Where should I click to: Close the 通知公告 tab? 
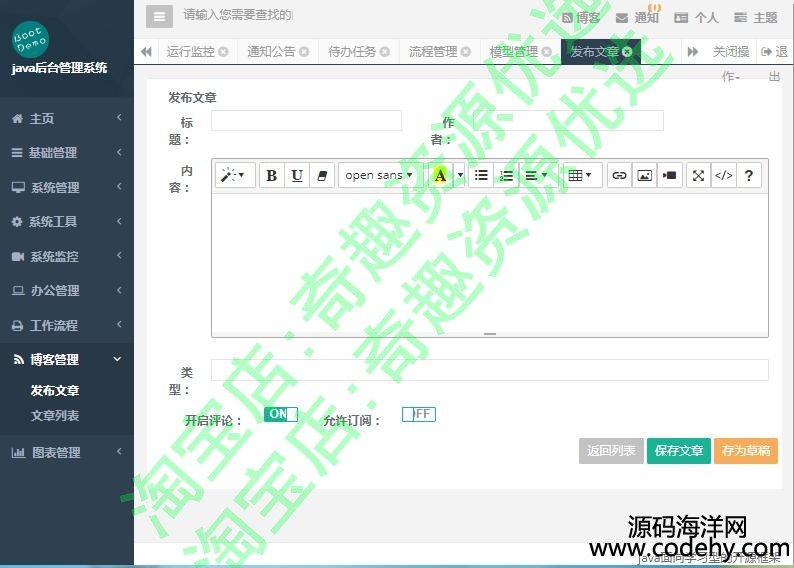click(x=304, y=52)
